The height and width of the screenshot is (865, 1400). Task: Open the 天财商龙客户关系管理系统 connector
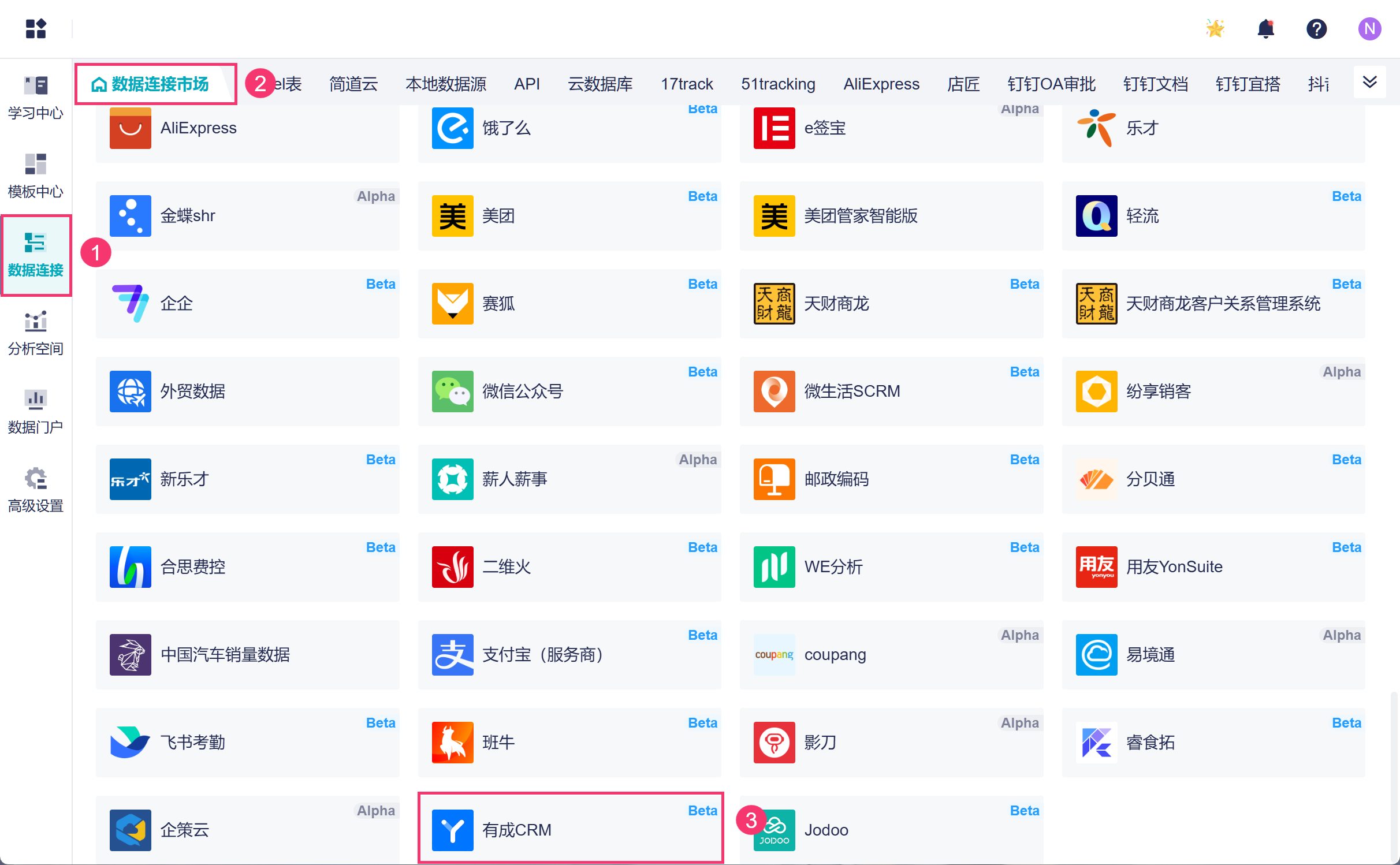[1213, 303]
